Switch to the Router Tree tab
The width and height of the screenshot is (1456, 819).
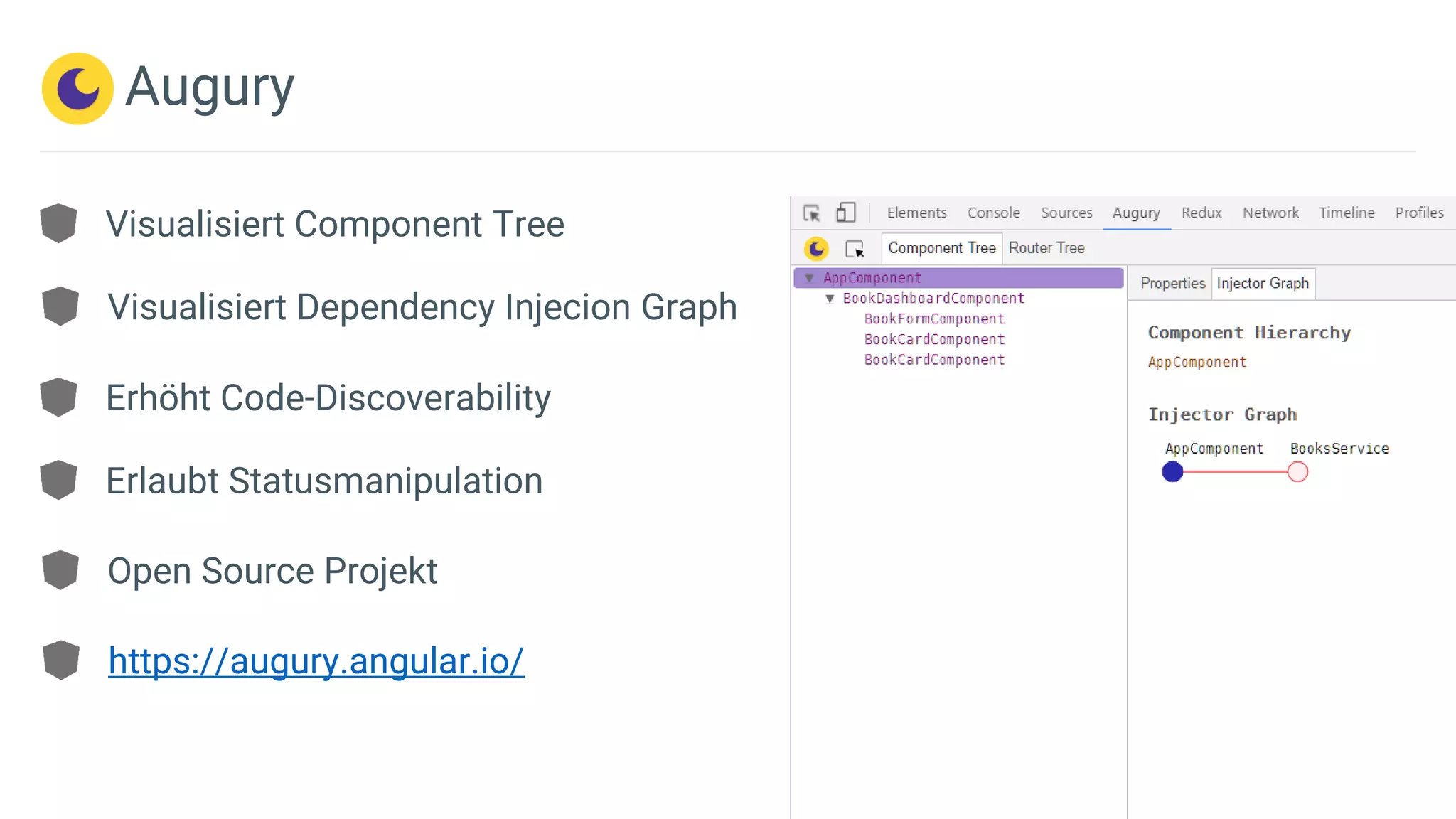1046,248
